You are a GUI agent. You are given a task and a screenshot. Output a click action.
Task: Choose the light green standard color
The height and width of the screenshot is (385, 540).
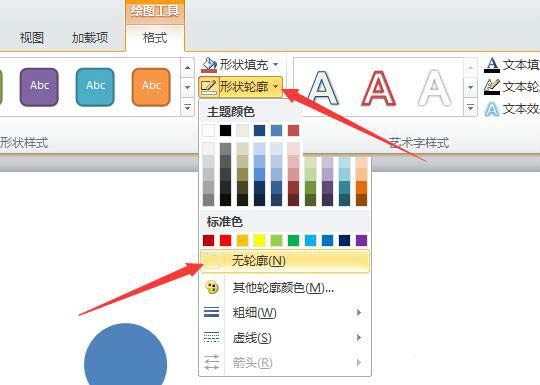(x=277, y=240)
